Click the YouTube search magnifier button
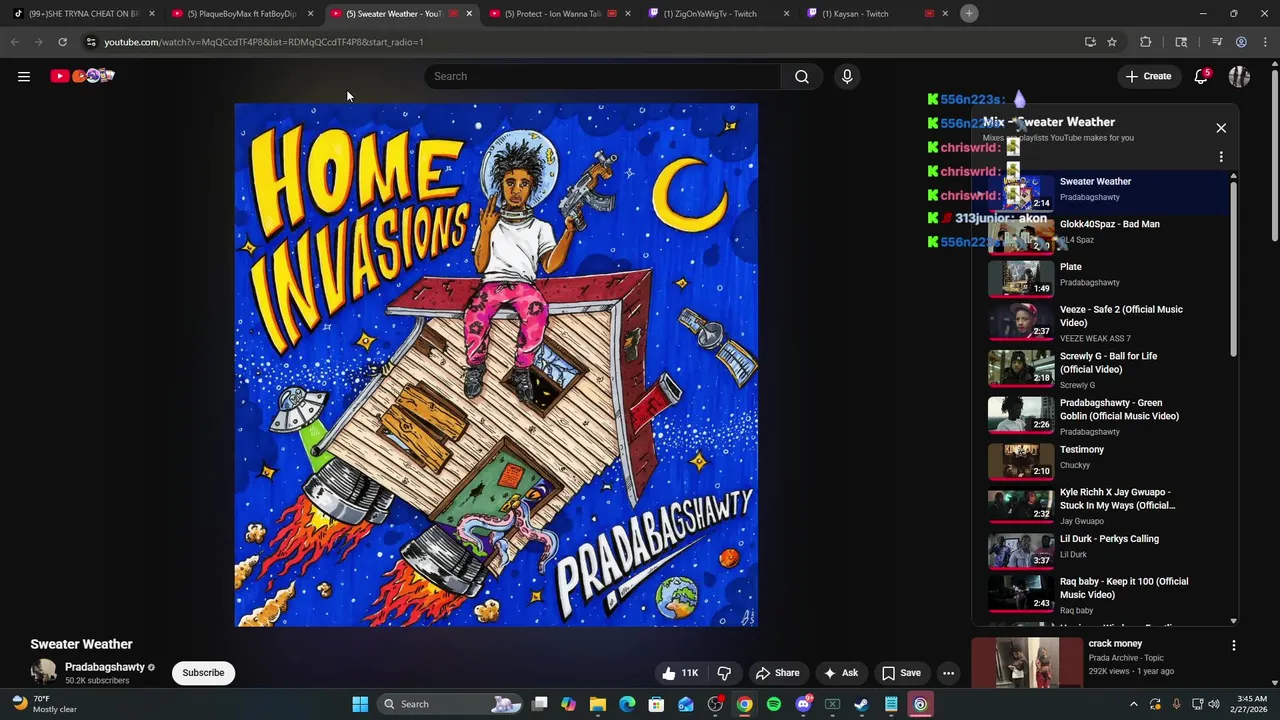 click(802, 76)
